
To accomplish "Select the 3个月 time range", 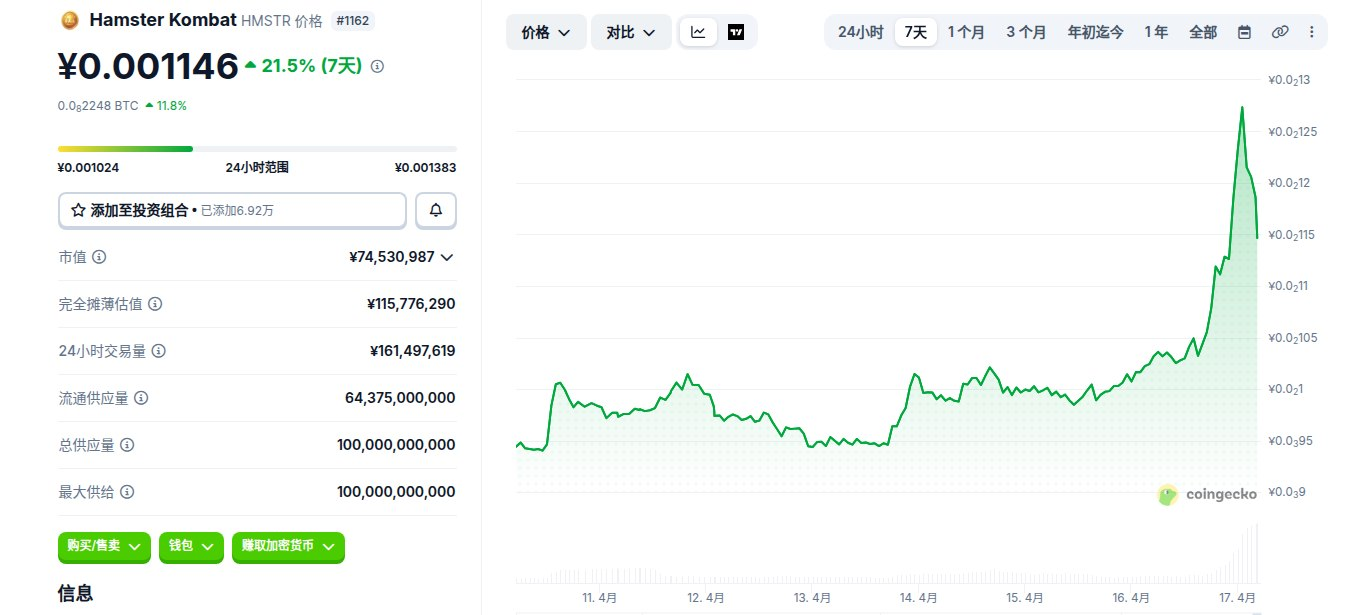I will click(x=1026, y=32).
